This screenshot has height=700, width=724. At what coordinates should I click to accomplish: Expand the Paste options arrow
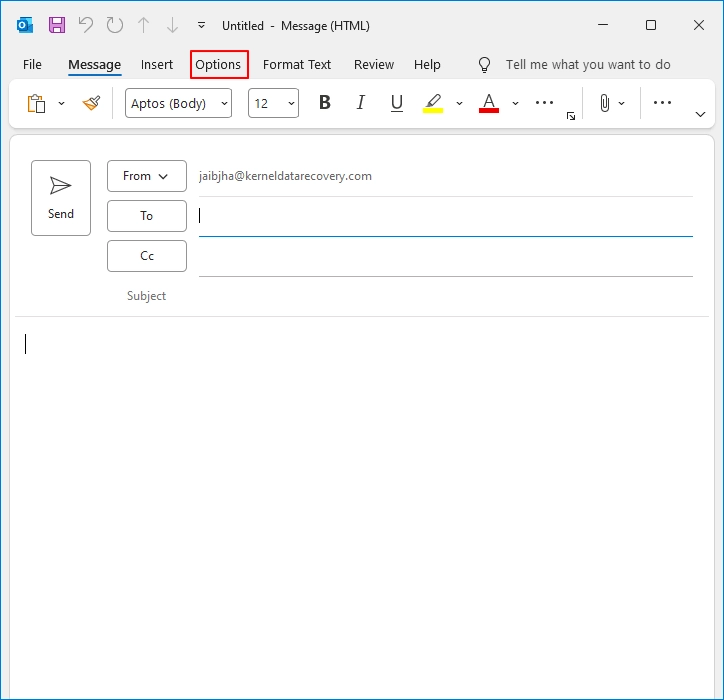[x=61, y=103]
